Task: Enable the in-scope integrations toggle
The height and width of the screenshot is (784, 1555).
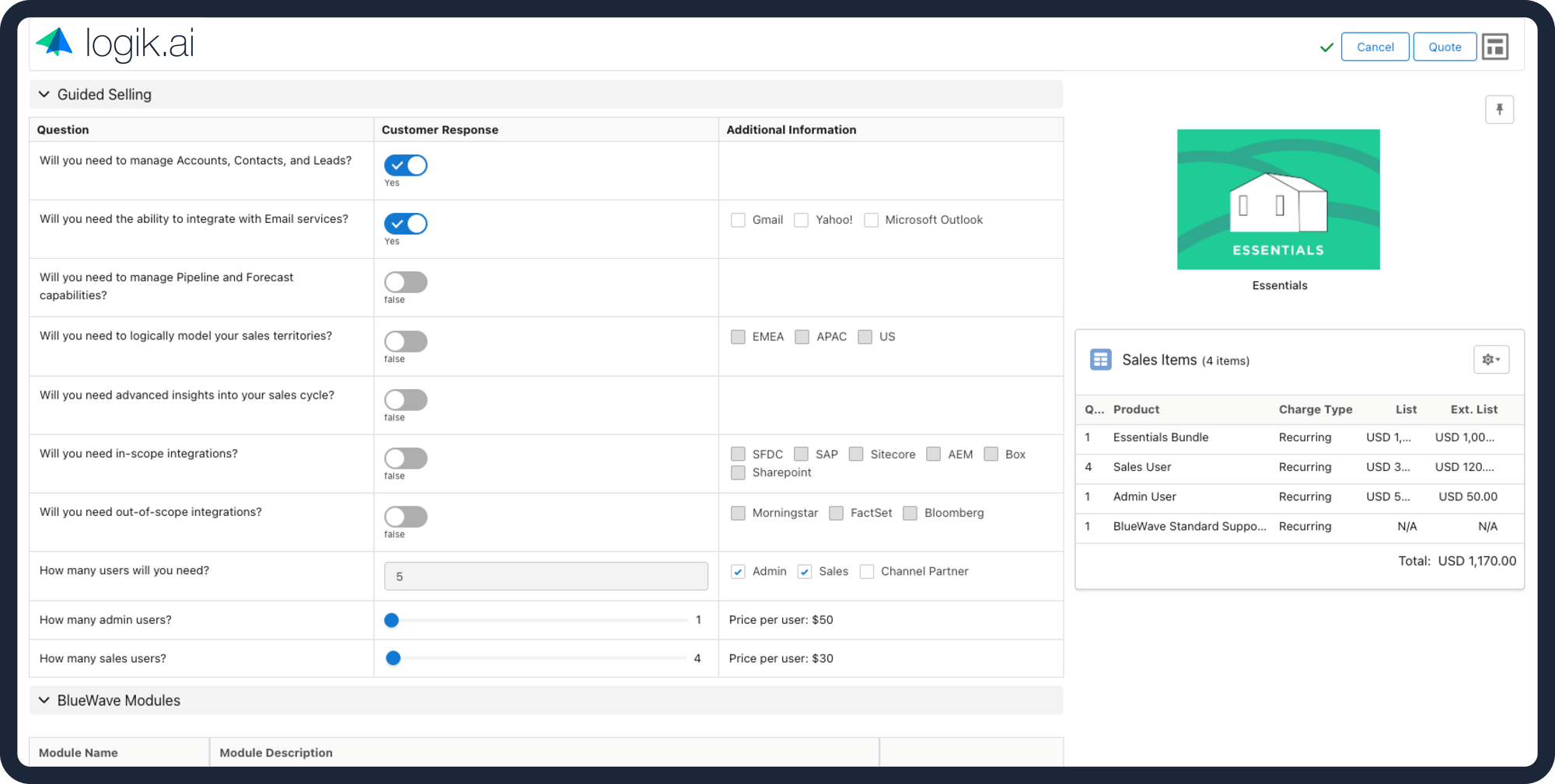Action: (406, 458)
